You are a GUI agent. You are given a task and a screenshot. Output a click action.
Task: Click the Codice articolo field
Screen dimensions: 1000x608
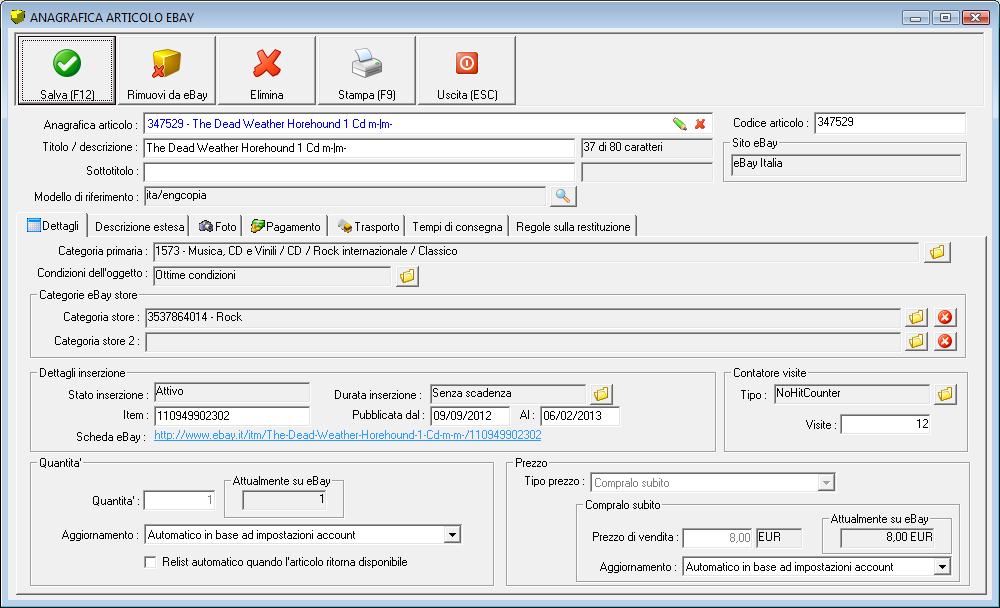coord(890,122)
